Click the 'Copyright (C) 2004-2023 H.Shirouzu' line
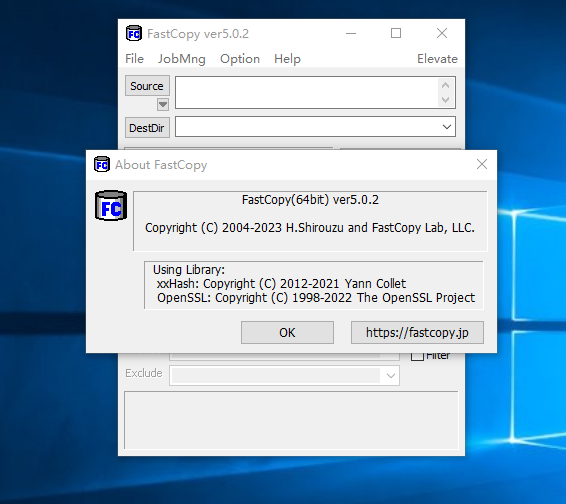 click(x=310, y=228)
